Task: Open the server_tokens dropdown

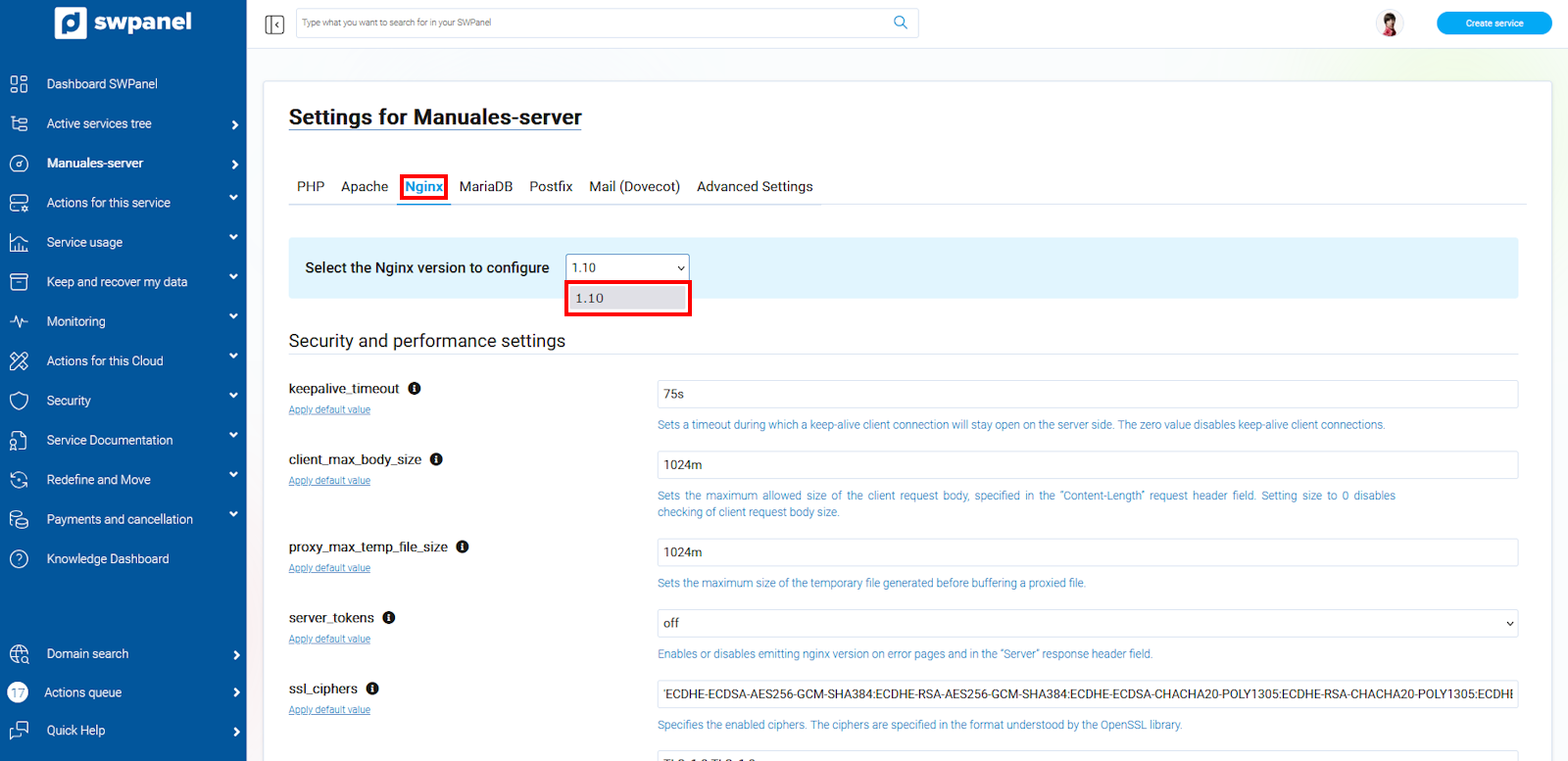Action: click(x=1086, y=623)
